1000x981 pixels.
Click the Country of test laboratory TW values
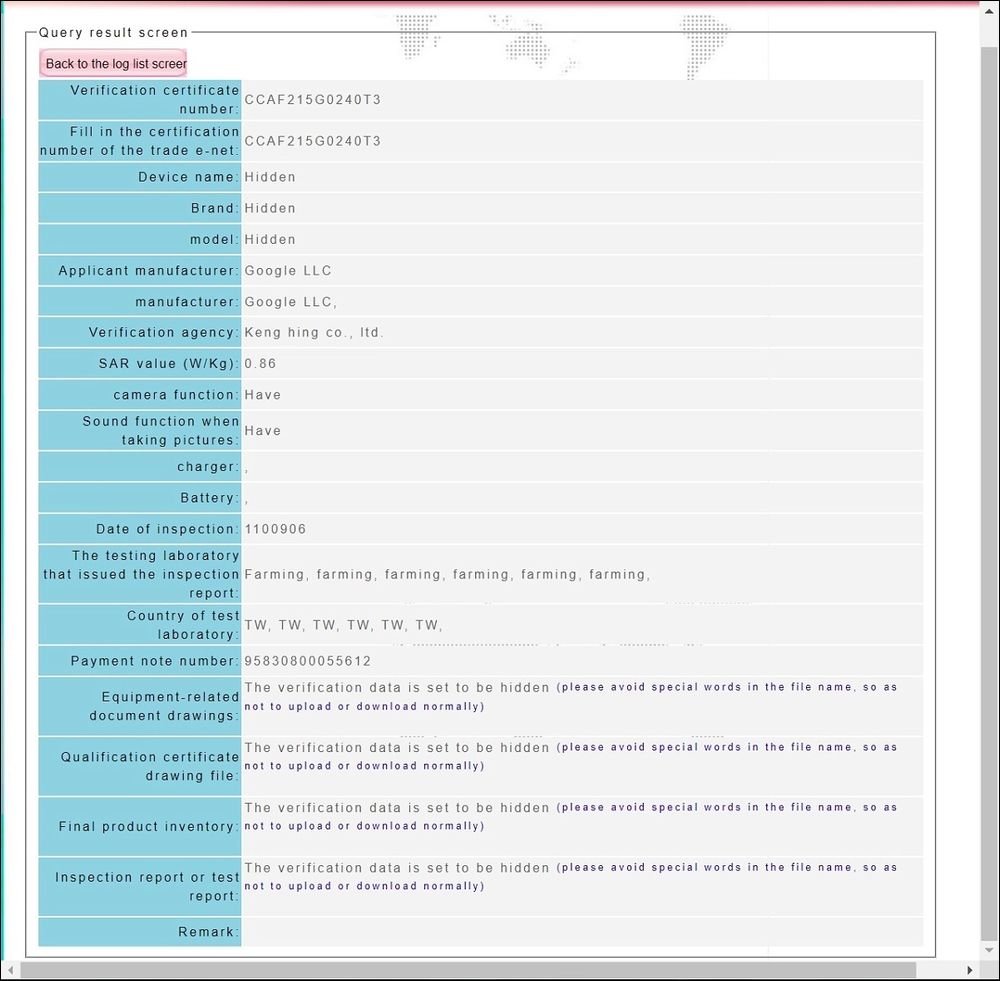(342, 626)
